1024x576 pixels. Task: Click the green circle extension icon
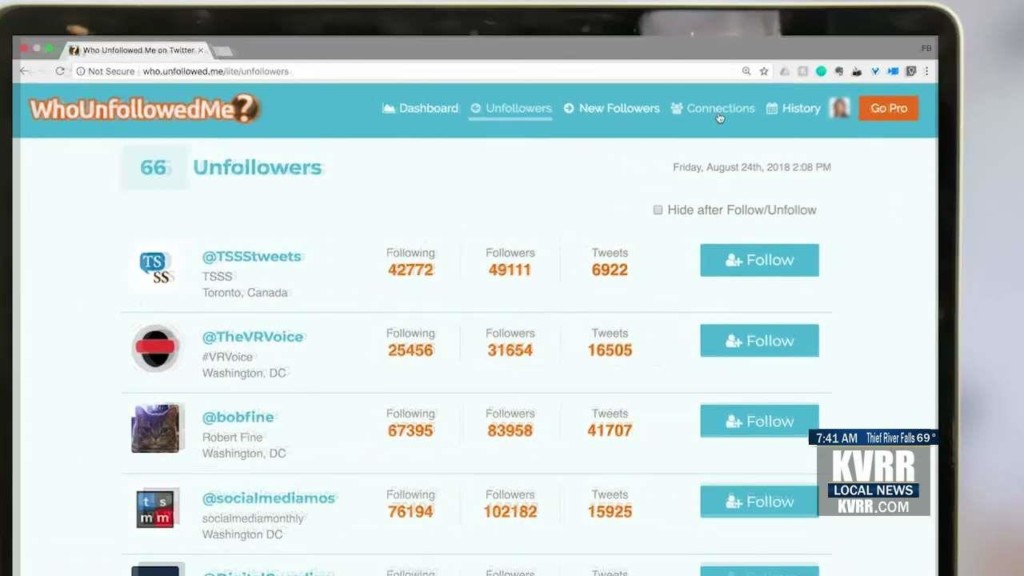pyautogui.click(x=821, y=71)
